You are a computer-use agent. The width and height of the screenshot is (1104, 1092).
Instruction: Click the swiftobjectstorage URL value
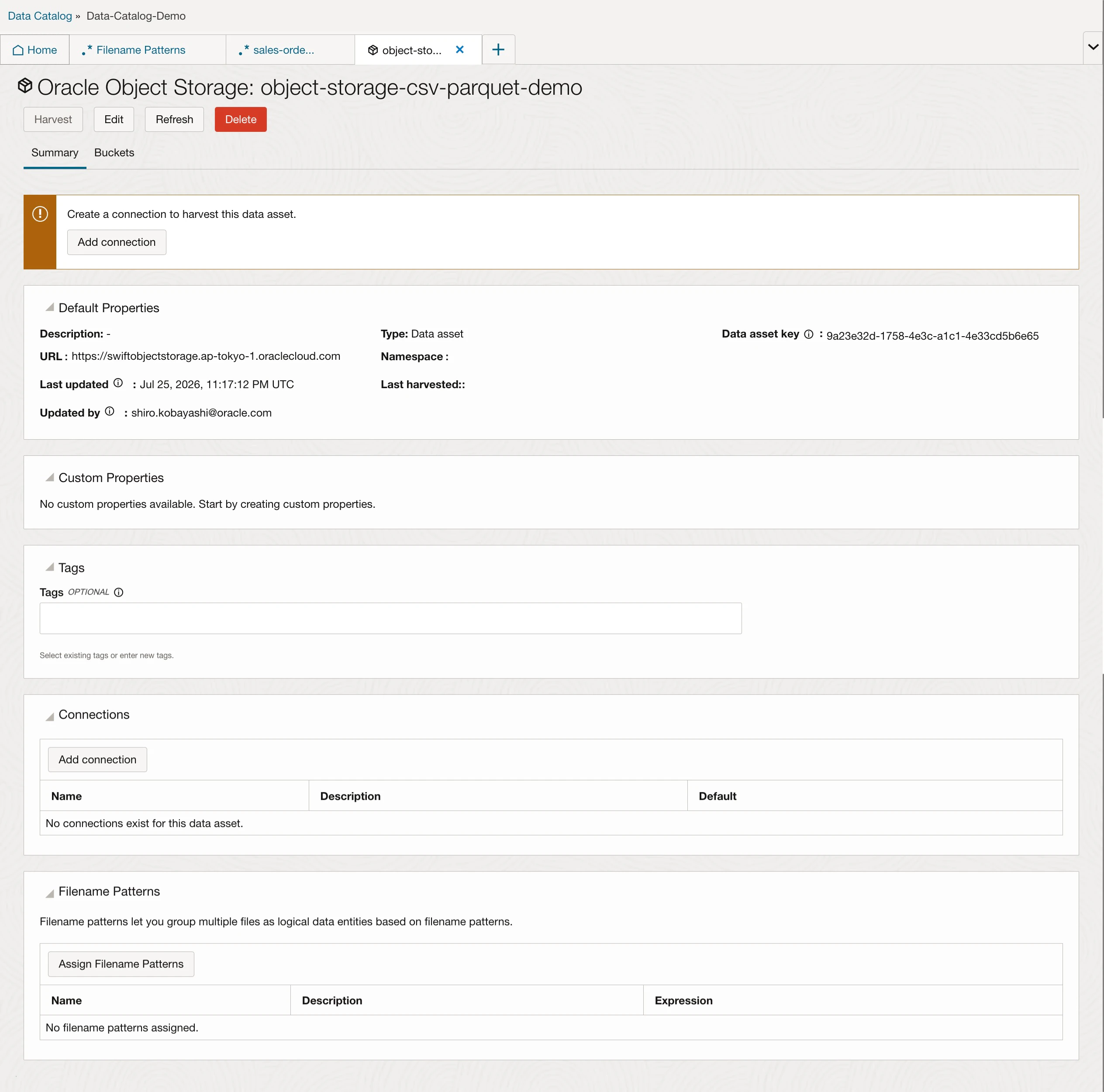206,356
